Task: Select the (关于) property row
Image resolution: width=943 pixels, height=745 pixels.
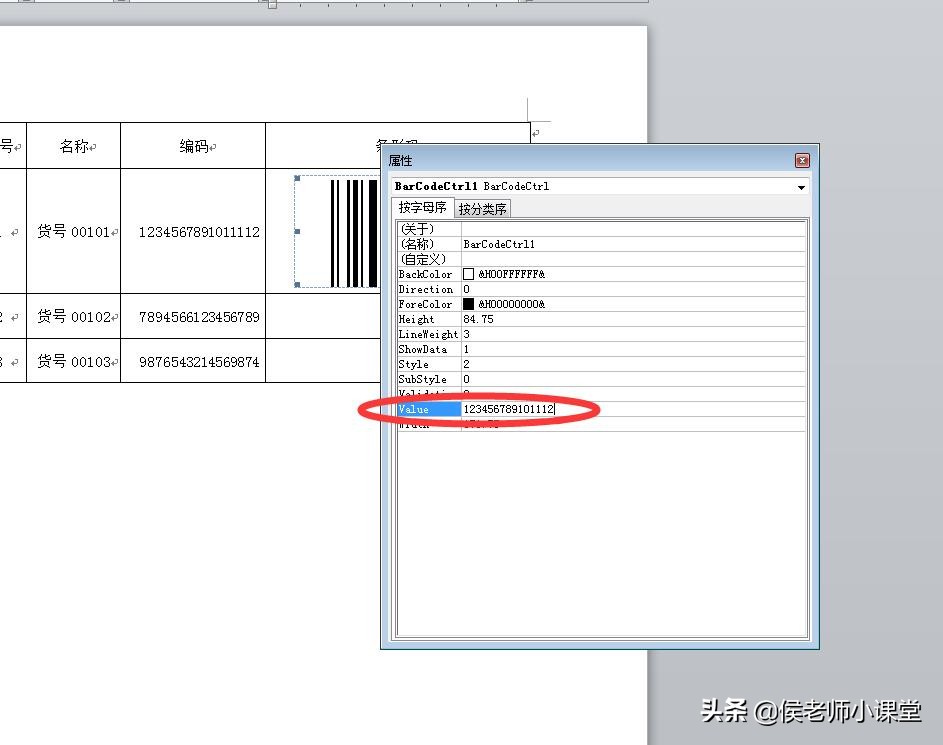Action: point(601,229)
